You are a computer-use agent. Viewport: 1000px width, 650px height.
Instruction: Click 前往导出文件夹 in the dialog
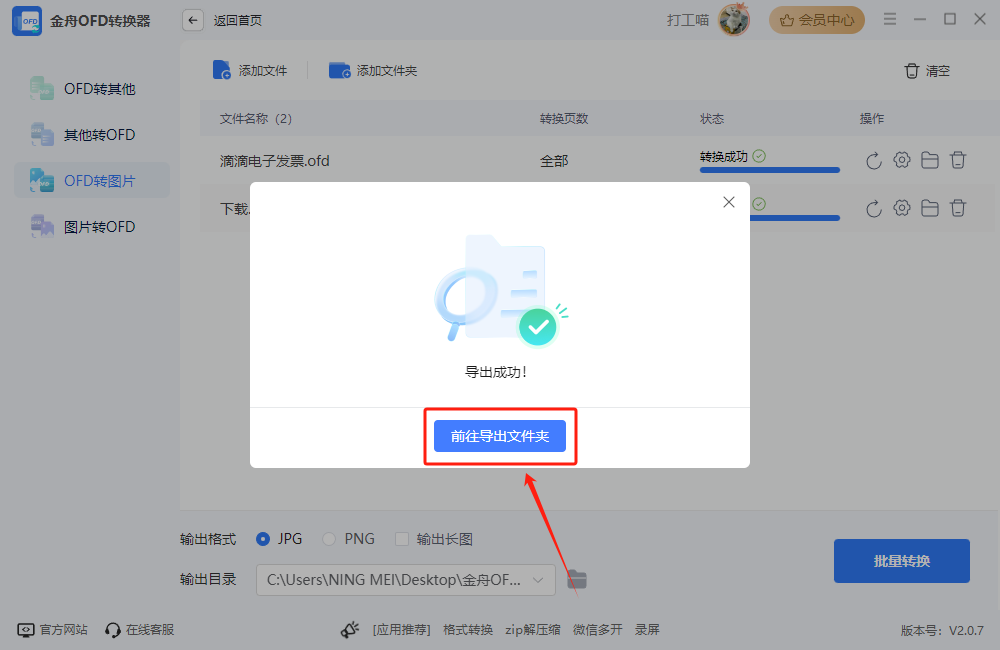(500, 437)
